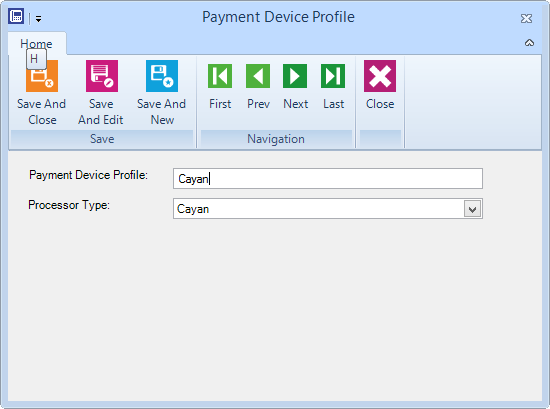Expand the Processor Type dropdown arrow
Image resolution: width=550 pixels, height=409 pixels.
pyautogui.click(x=472, y=209)
